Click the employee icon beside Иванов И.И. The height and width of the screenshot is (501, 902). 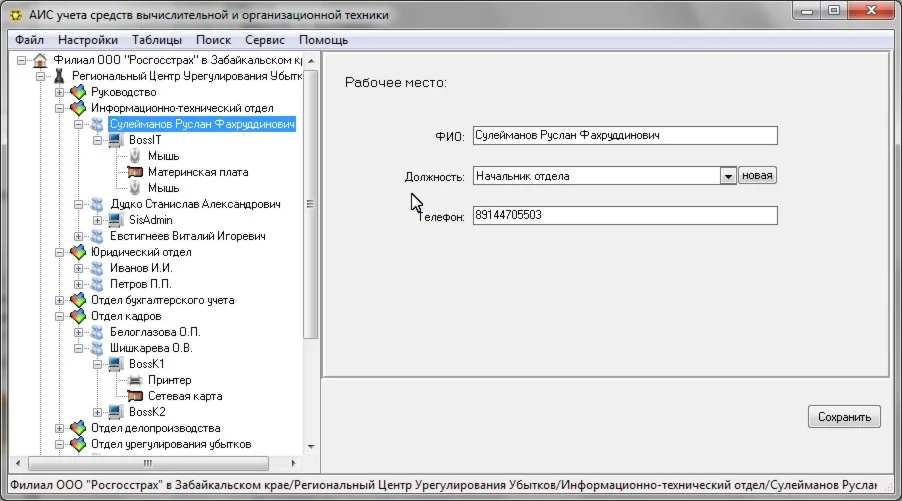pos(97,268)
